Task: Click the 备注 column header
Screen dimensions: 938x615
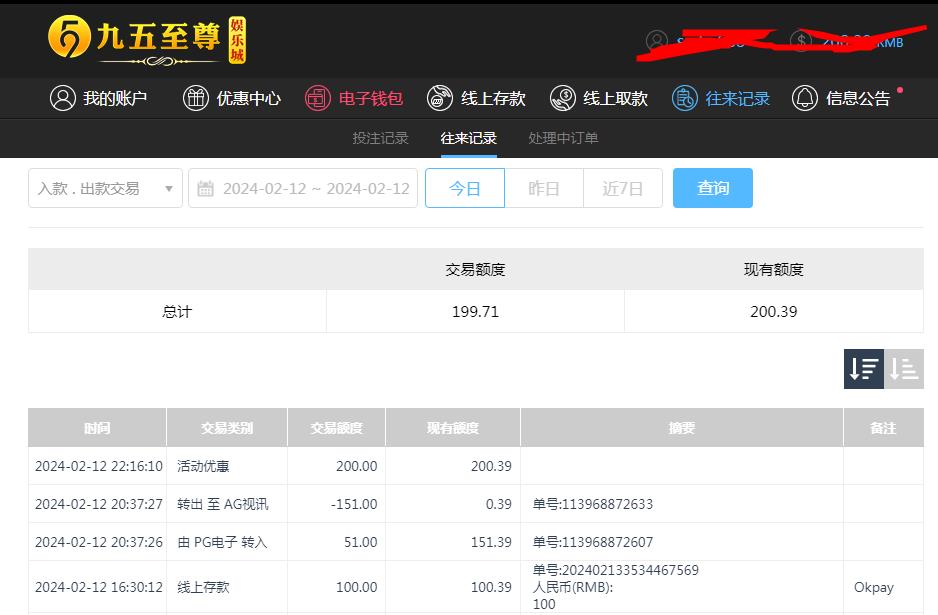Action: coord(883,428)
